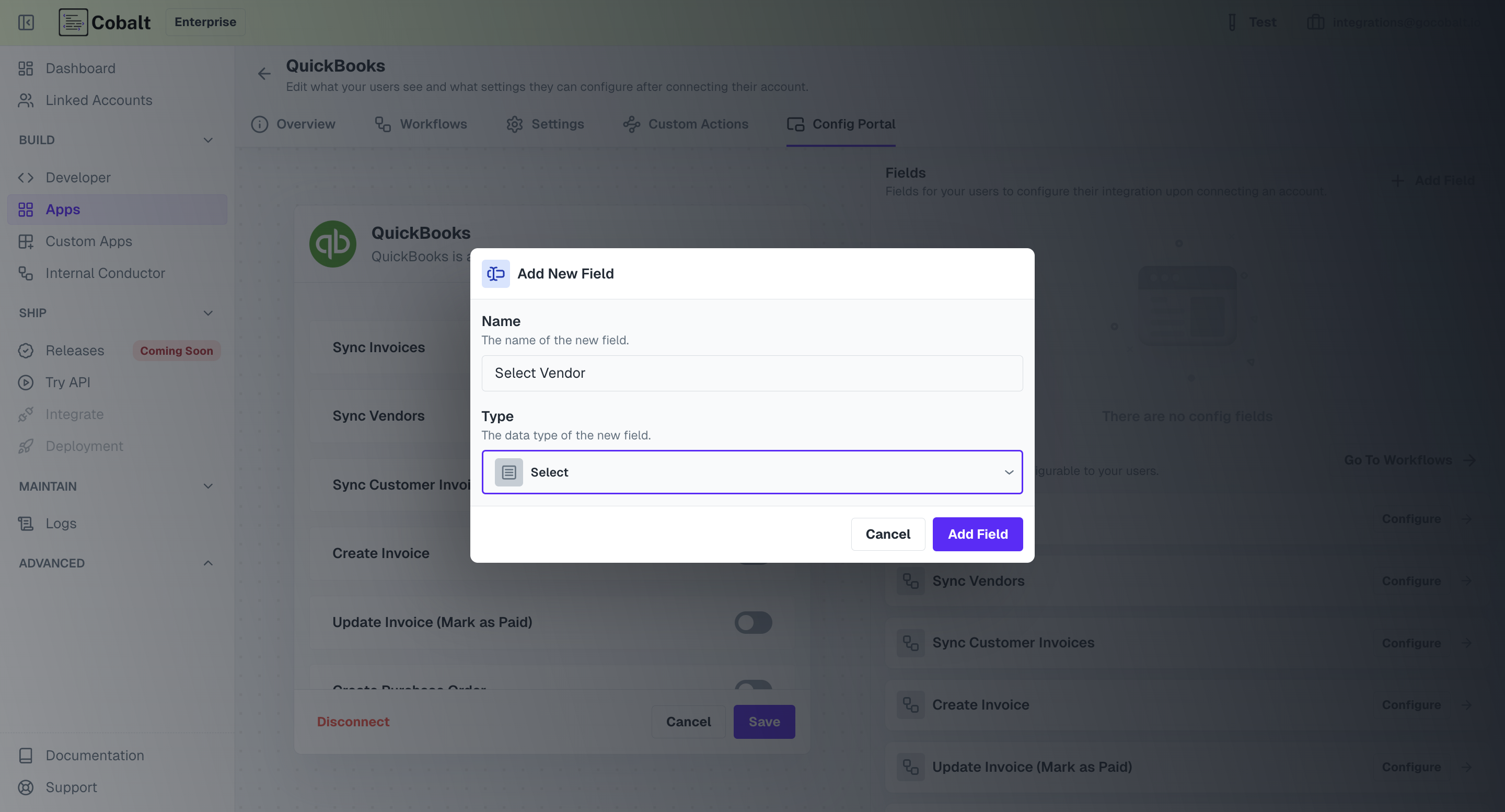Click the Logs icon in sidebar
Image resolution: width=1505 pixels, height=812 pixels.
26,524
